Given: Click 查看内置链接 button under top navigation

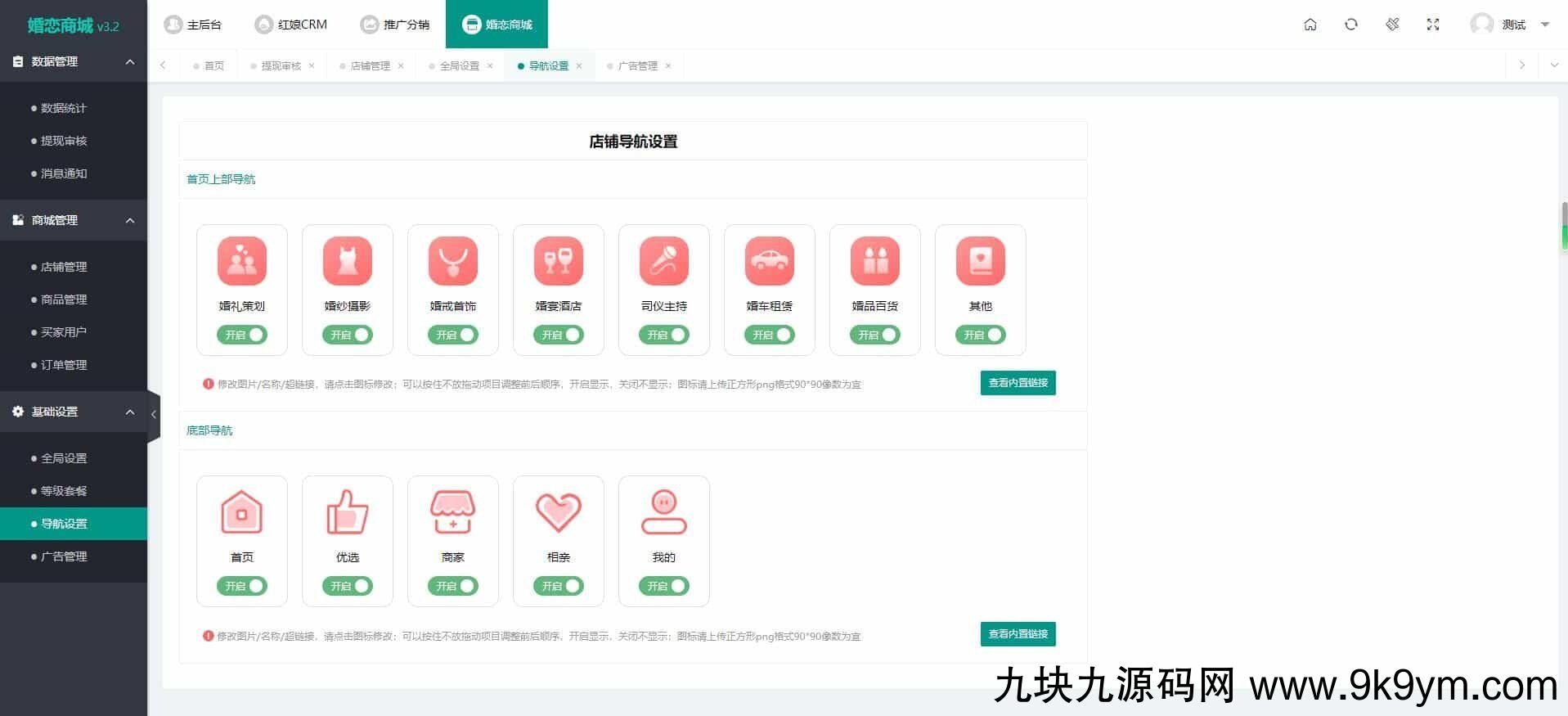Looking at the screenshot, I should [1018, 383].
